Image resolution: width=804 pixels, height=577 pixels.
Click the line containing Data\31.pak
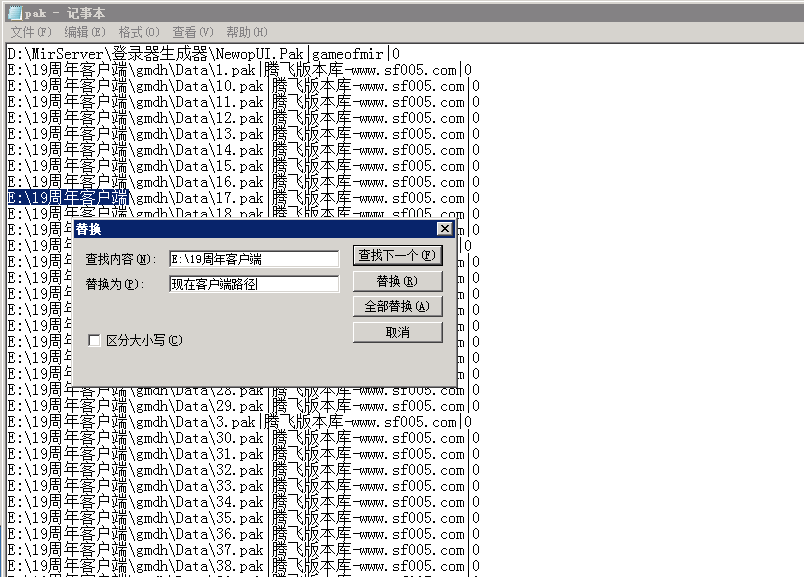pos(244,454)
